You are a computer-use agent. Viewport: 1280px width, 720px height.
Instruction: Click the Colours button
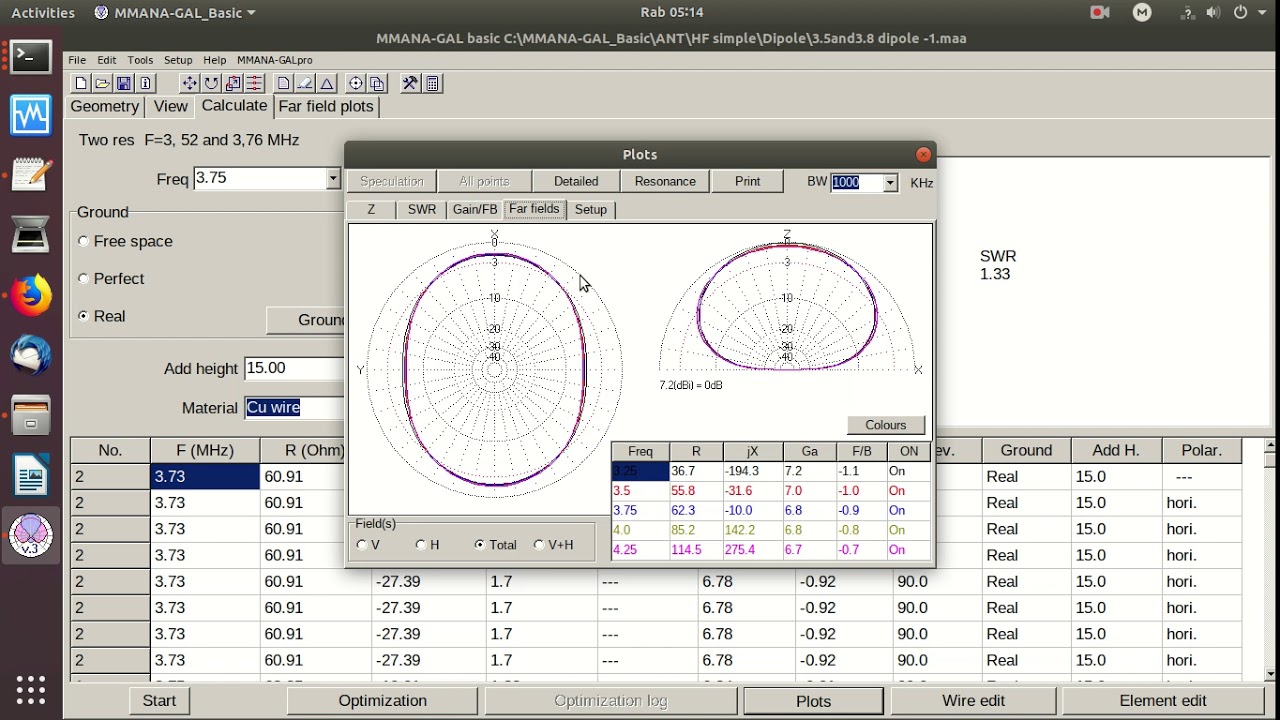[886, 425]
